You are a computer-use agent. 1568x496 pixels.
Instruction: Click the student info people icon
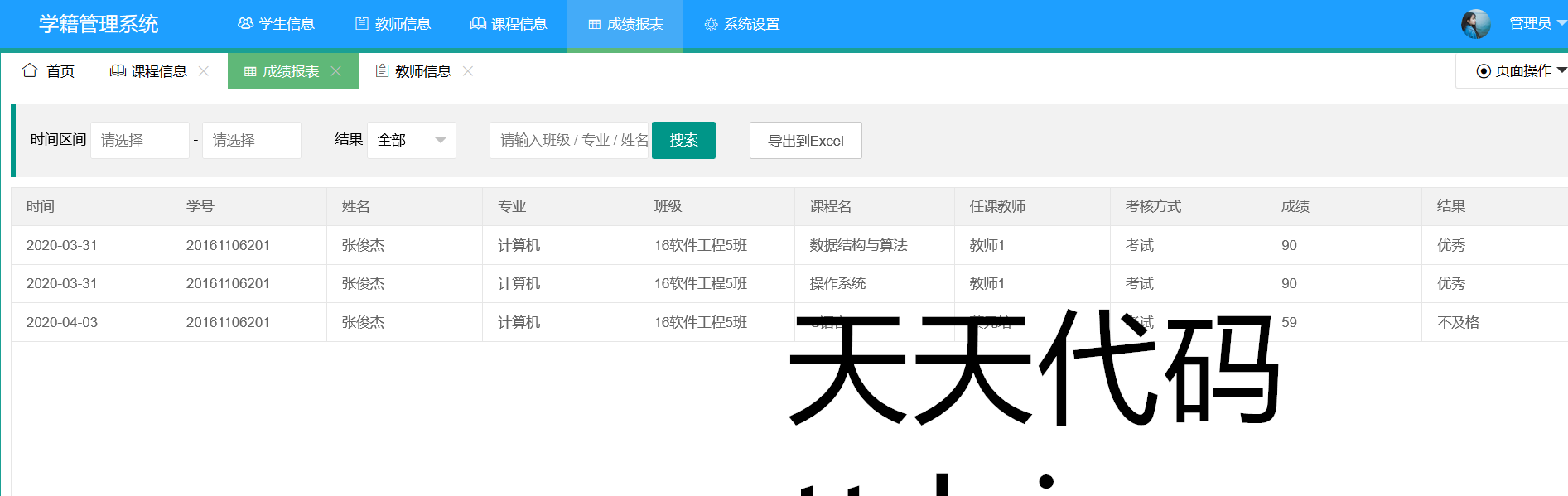[x=245, y=24]
